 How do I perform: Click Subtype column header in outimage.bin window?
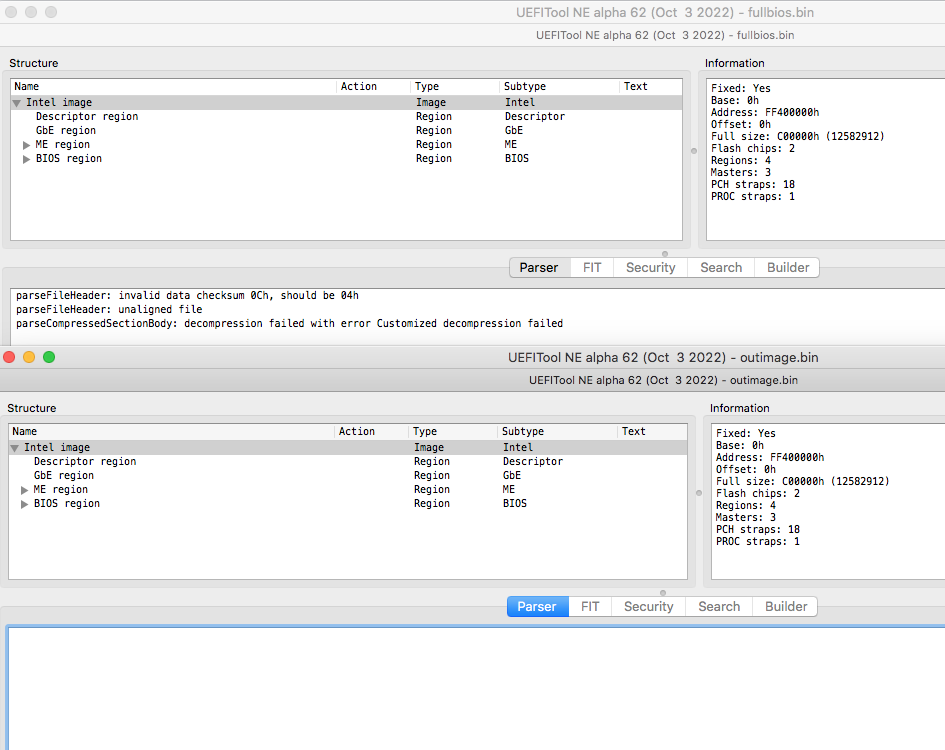[x=557, y=431]
